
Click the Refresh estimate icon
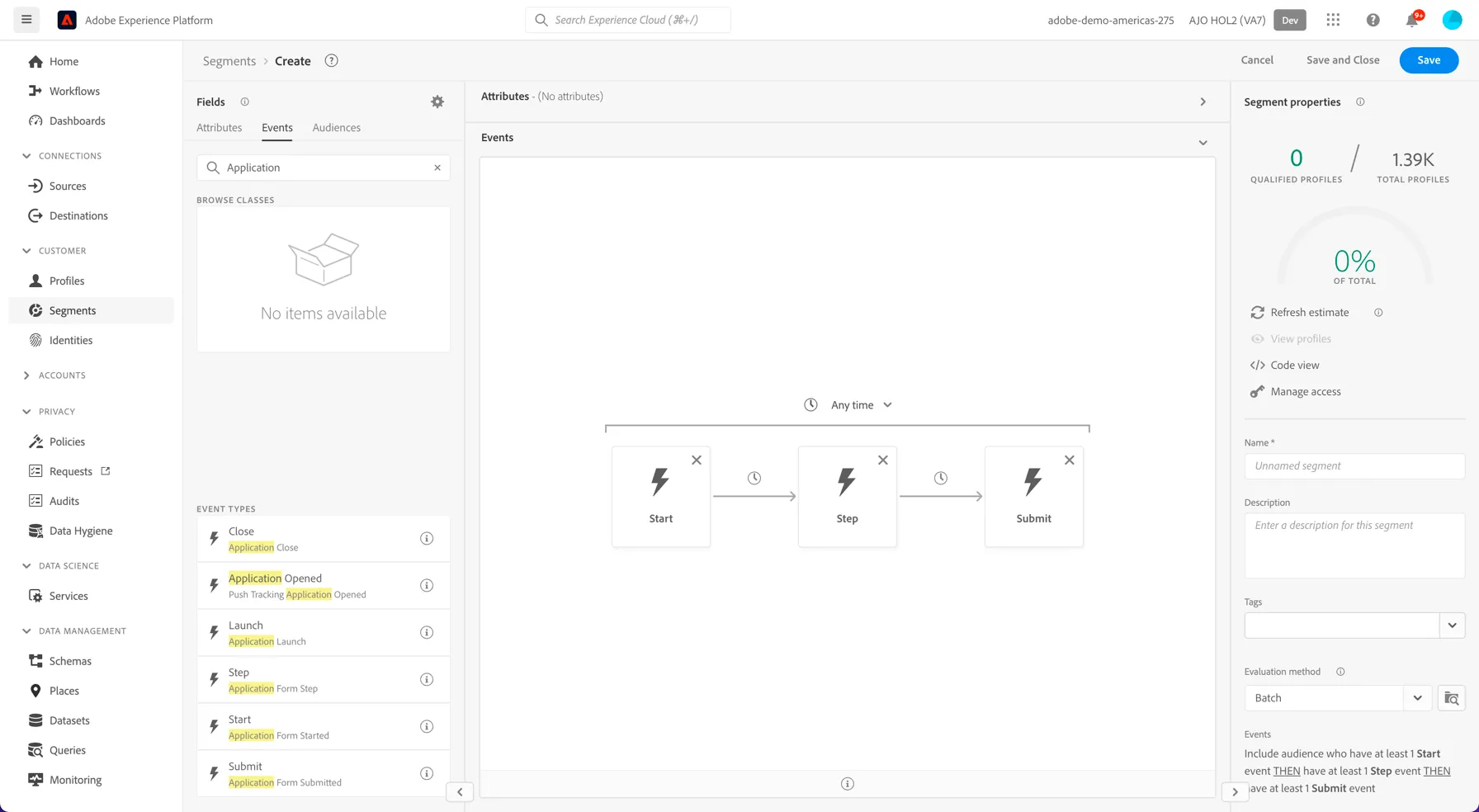click(x=1257, y=312)
